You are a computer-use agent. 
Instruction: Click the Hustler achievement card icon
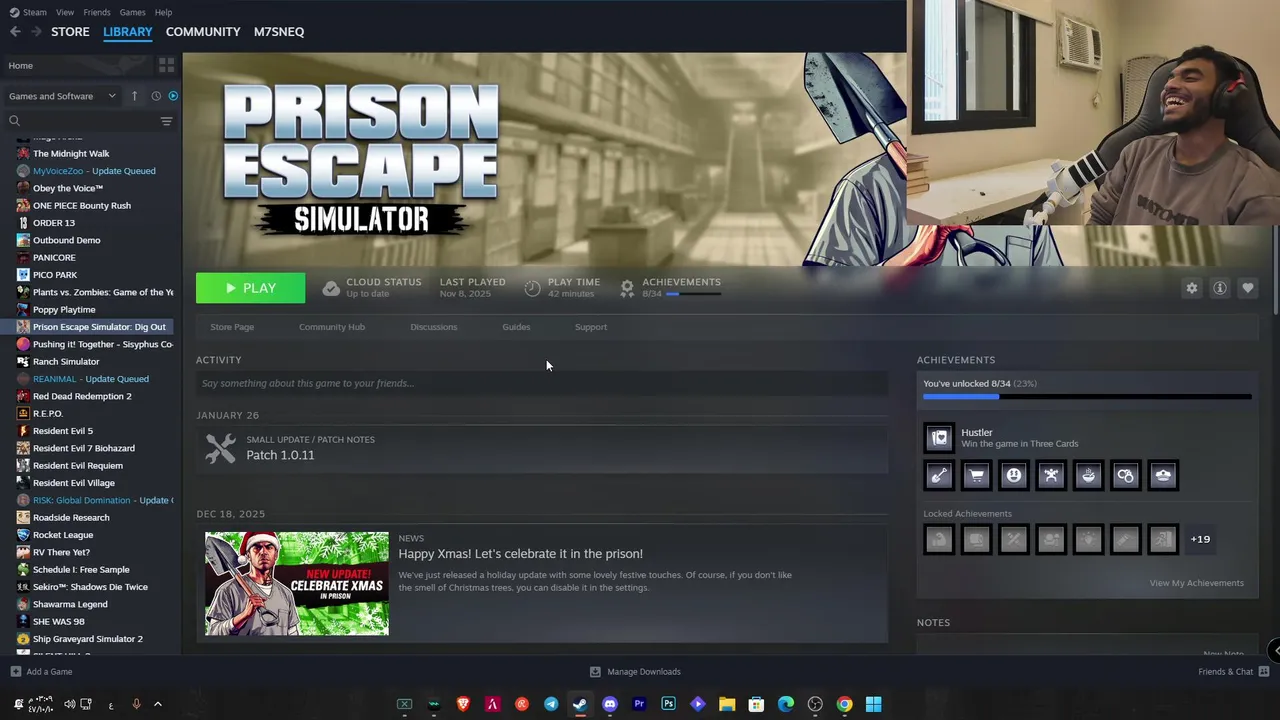point(939,438)
